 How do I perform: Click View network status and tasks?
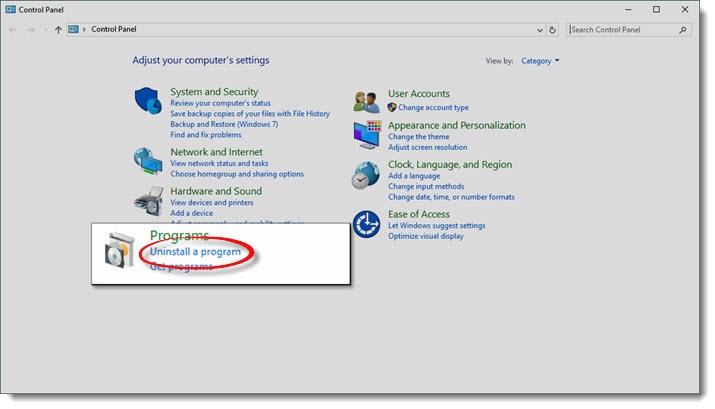(219, 163)
